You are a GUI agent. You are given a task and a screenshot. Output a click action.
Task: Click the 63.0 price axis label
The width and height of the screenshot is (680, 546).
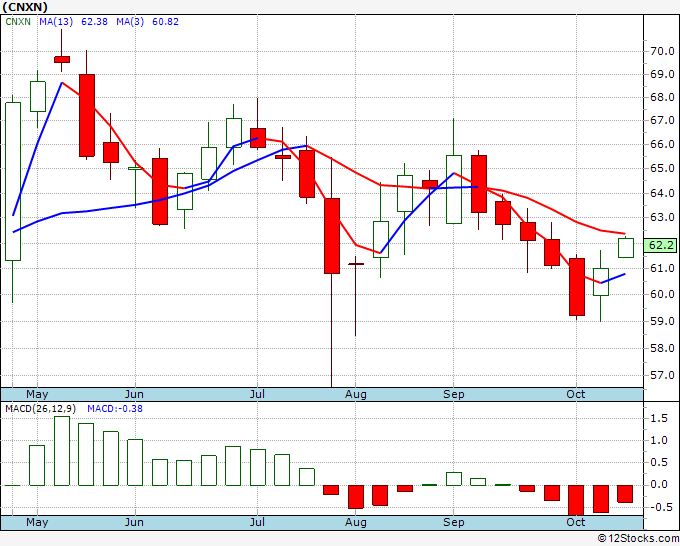[x=662, y=217]
